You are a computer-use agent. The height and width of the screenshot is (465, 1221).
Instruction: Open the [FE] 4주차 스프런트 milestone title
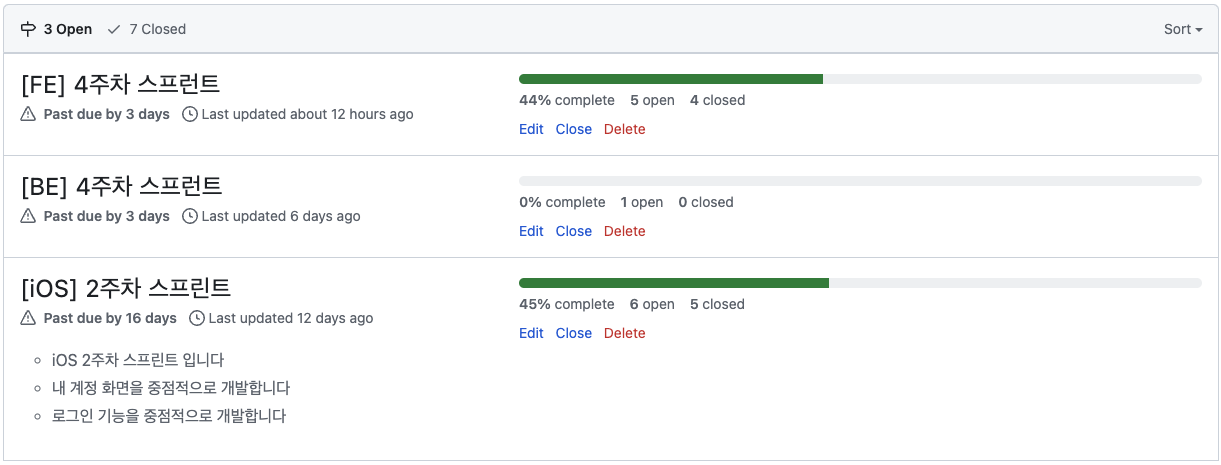(x=120, y=84)
